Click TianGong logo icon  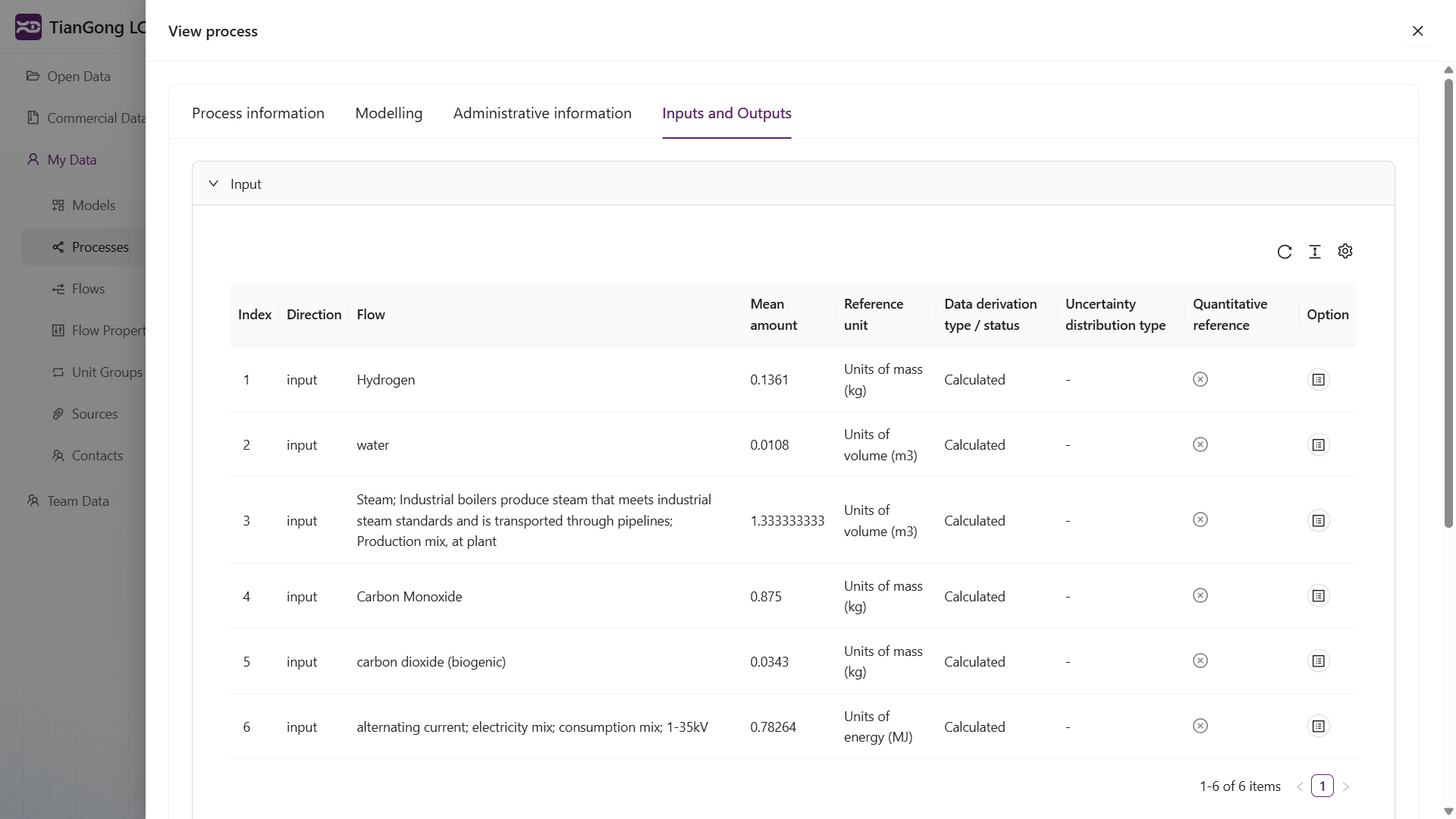pyautogui.click(x=28, y=27)
